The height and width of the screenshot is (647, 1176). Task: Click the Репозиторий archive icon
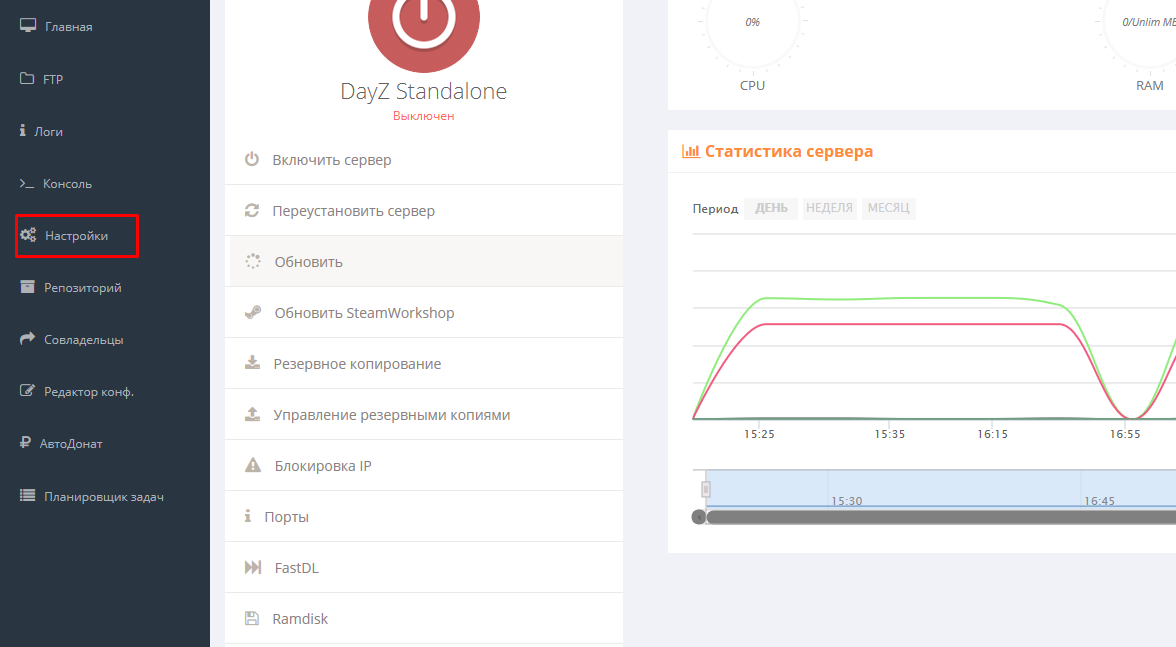tap(27, 288)
